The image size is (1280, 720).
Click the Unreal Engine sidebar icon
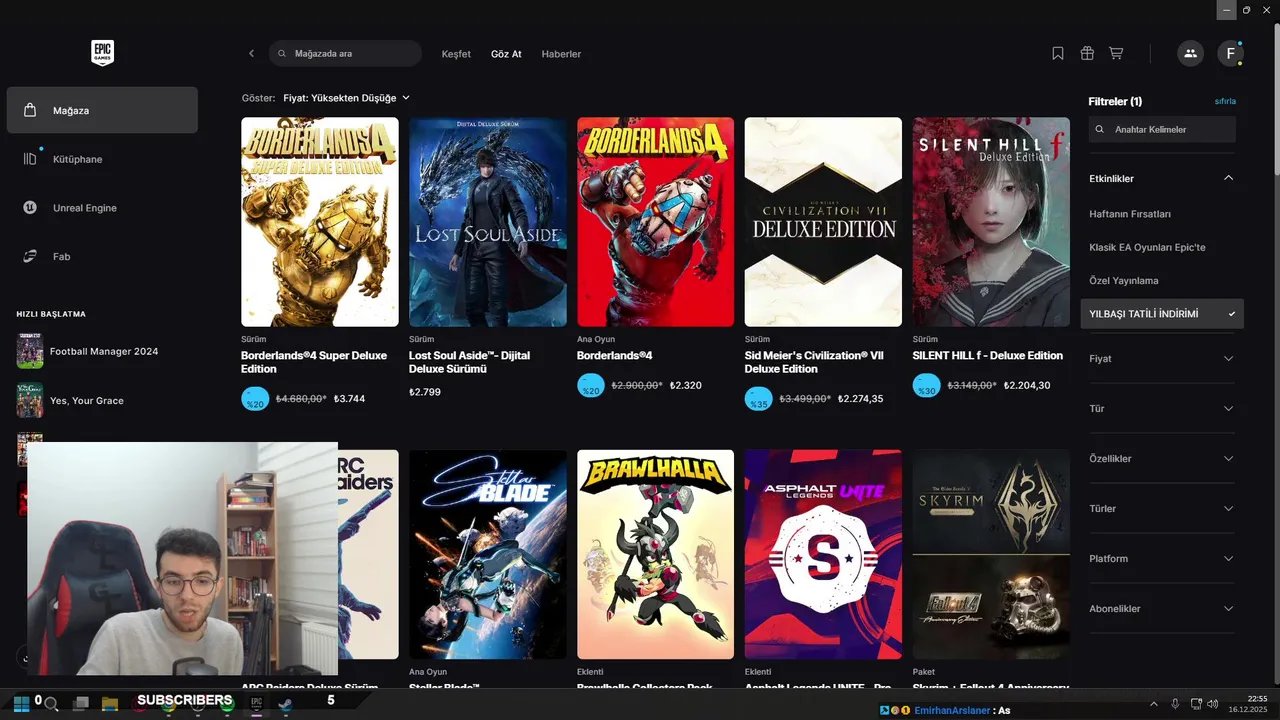click(30, 208)
